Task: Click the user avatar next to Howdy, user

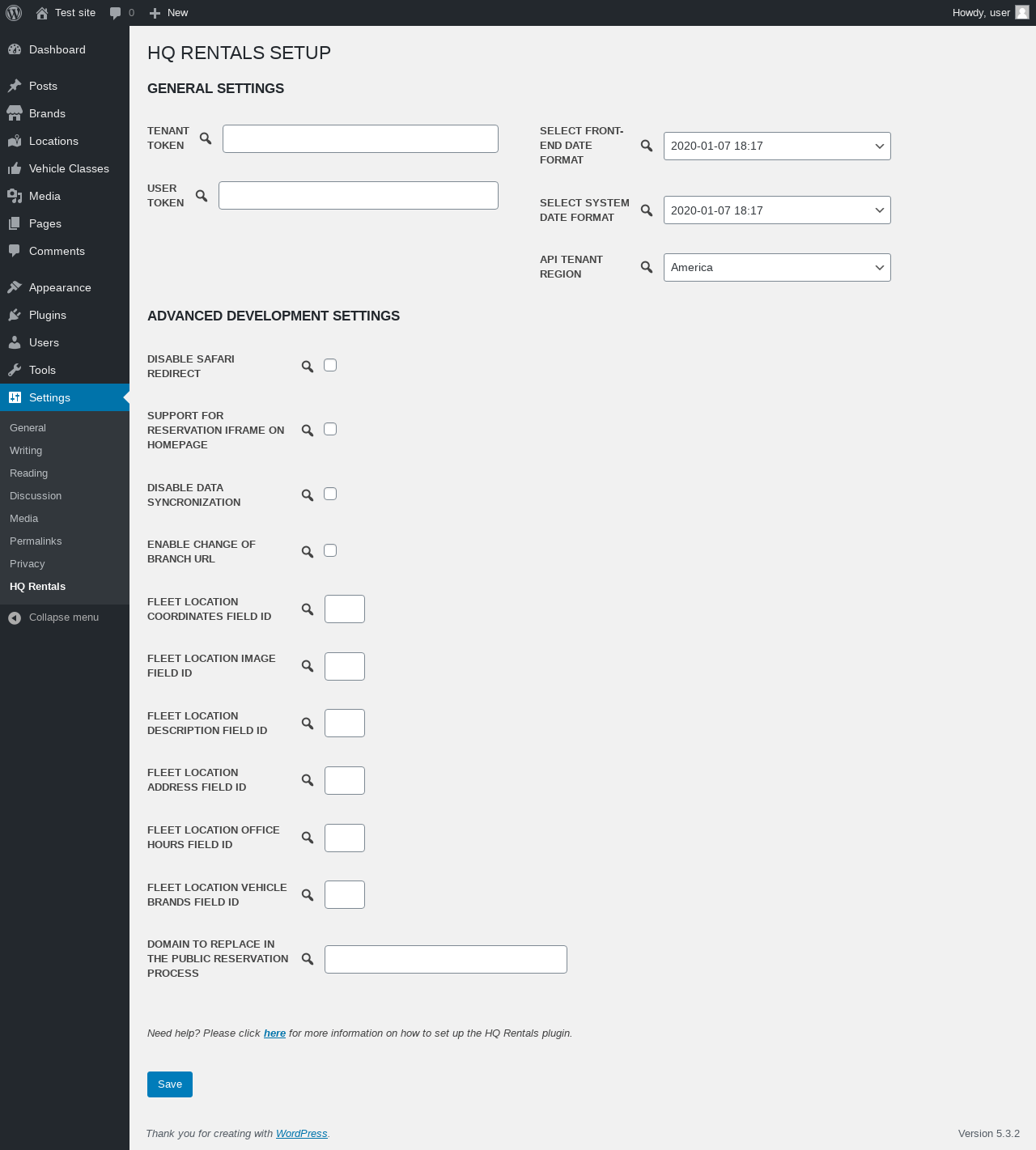Action: coord(1022,12)
